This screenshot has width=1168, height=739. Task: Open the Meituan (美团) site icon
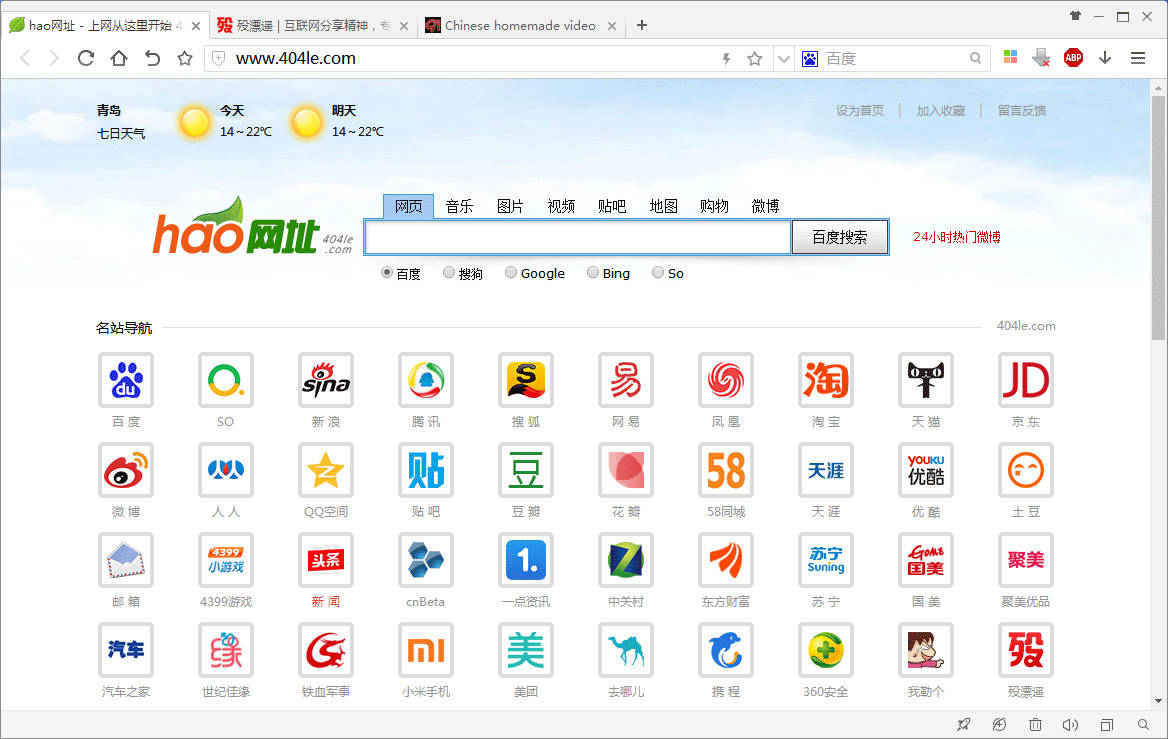pos(526,650)
